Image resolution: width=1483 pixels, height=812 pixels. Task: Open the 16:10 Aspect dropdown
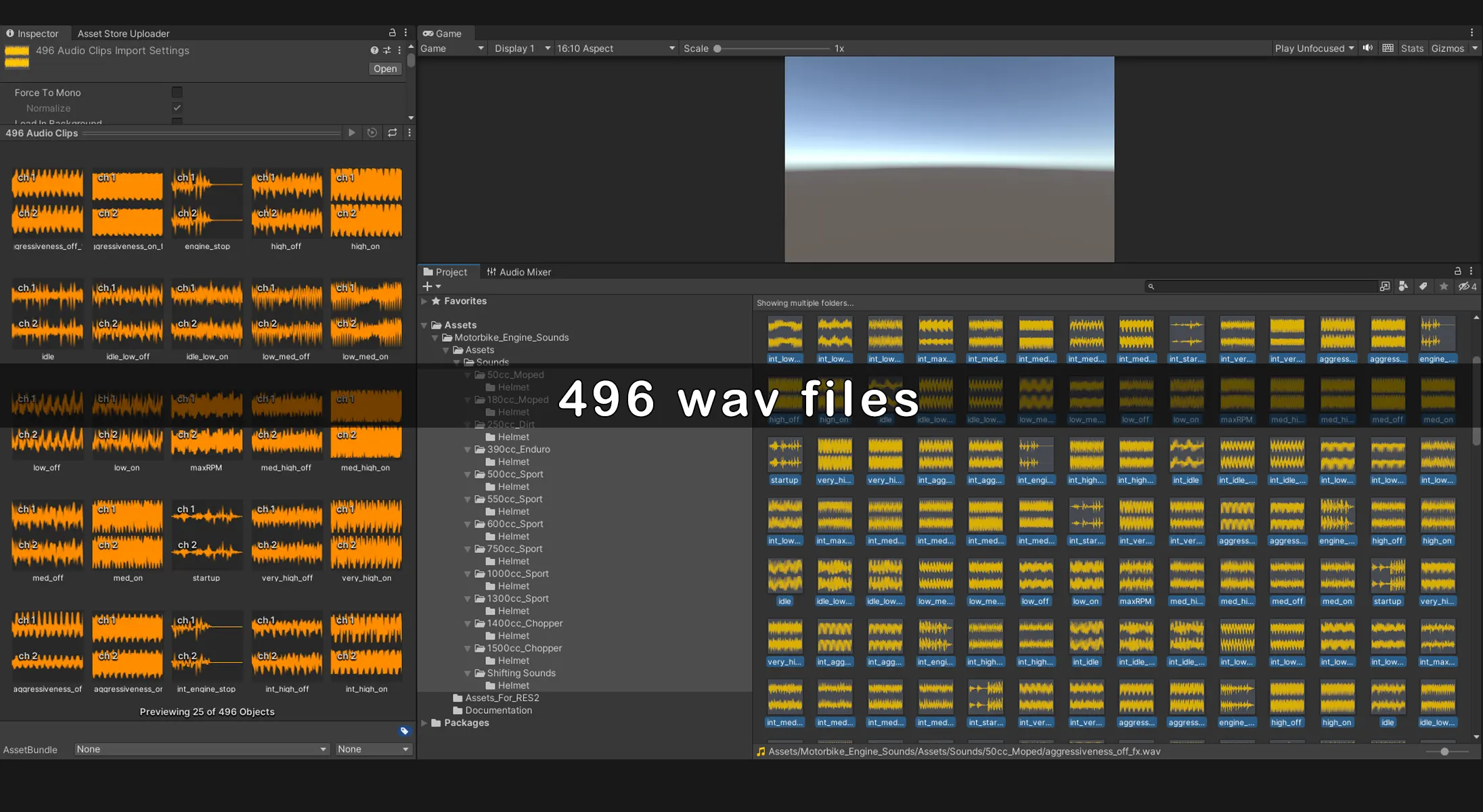615,48
